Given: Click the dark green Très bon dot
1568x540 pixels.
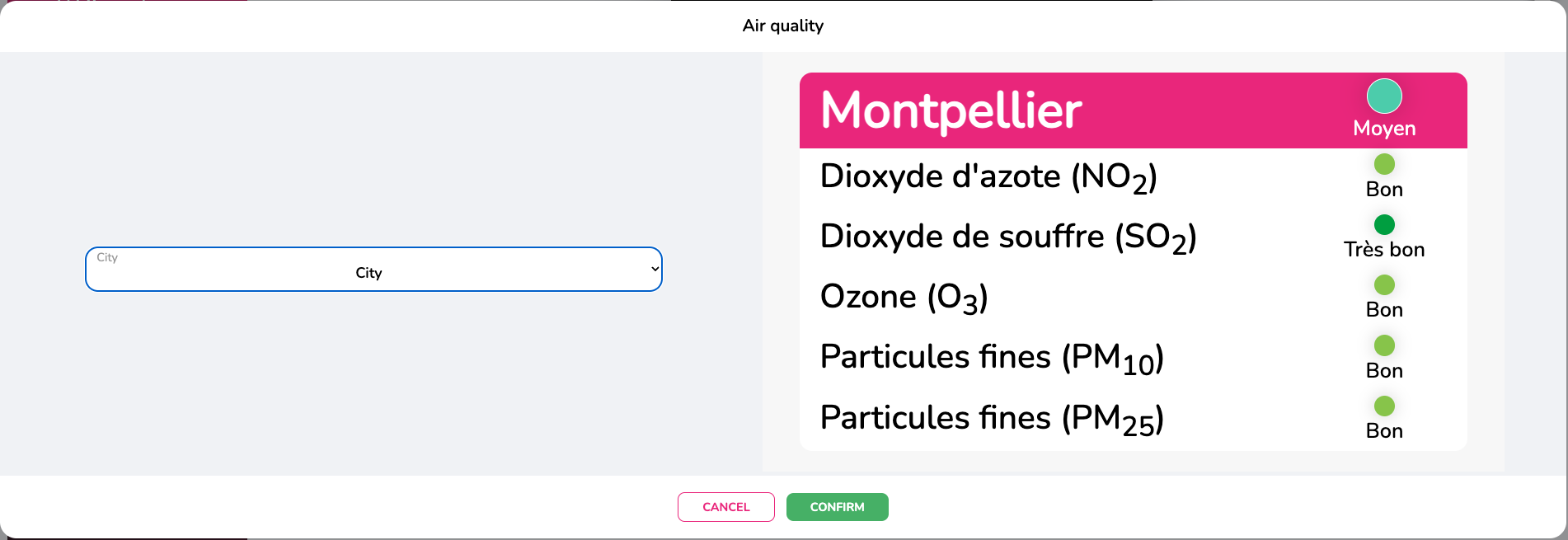Looking at the screenshot, I should (x=1384, y=224).
